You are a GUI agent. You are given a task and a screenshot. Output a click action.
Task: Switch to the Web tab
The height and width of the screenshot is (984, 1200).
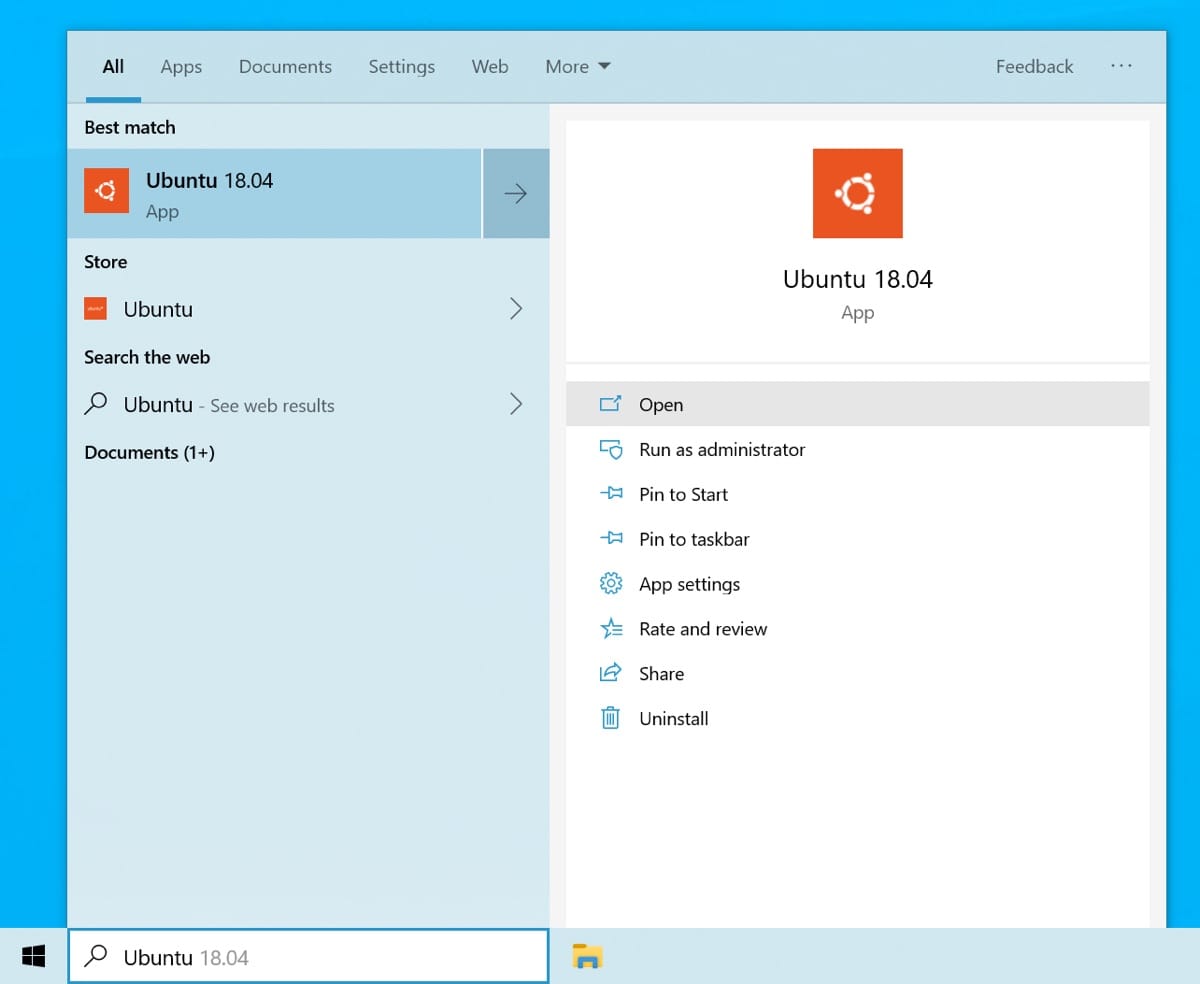coord(490,67)
